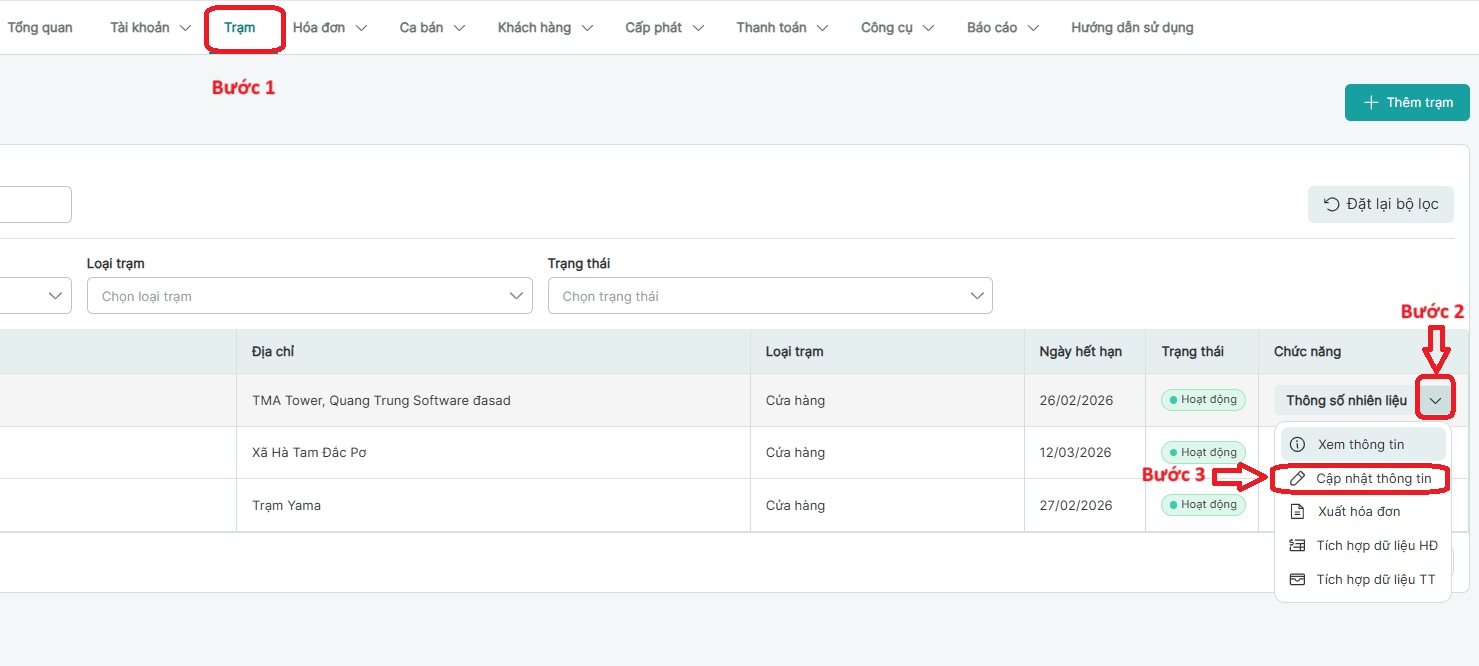Expand the chevron next to Thông số nhiên liệu
This screenshot has width=1479, height=666.
(x=1436, y=401)
